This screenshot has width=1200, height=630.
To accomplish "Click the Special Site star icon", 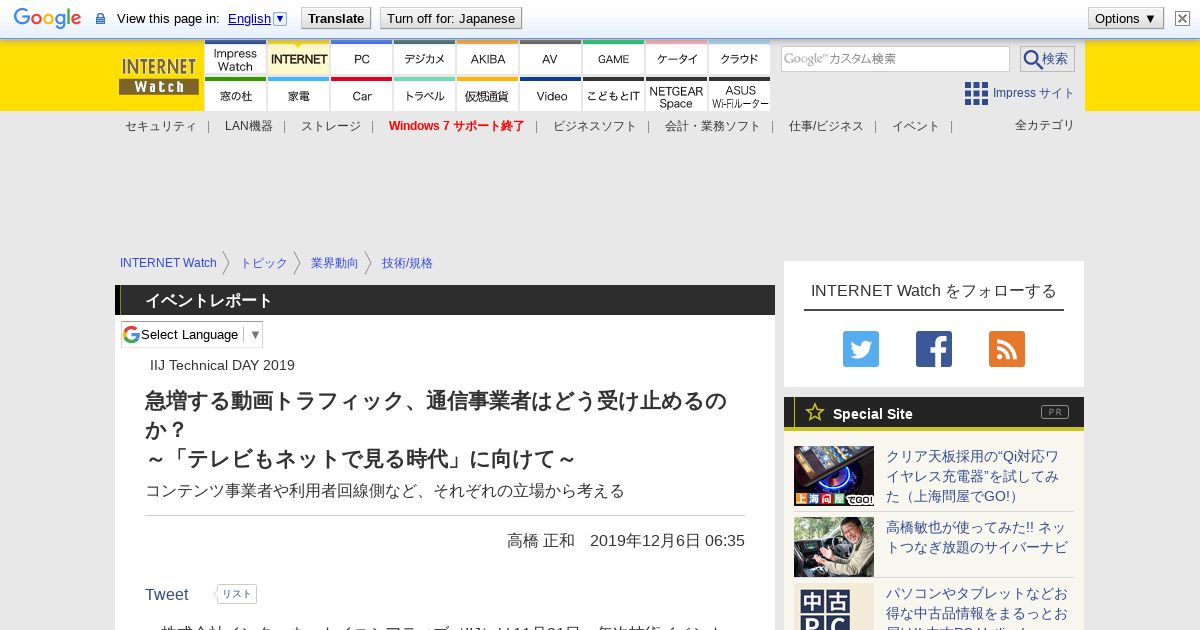I will 815,412.
